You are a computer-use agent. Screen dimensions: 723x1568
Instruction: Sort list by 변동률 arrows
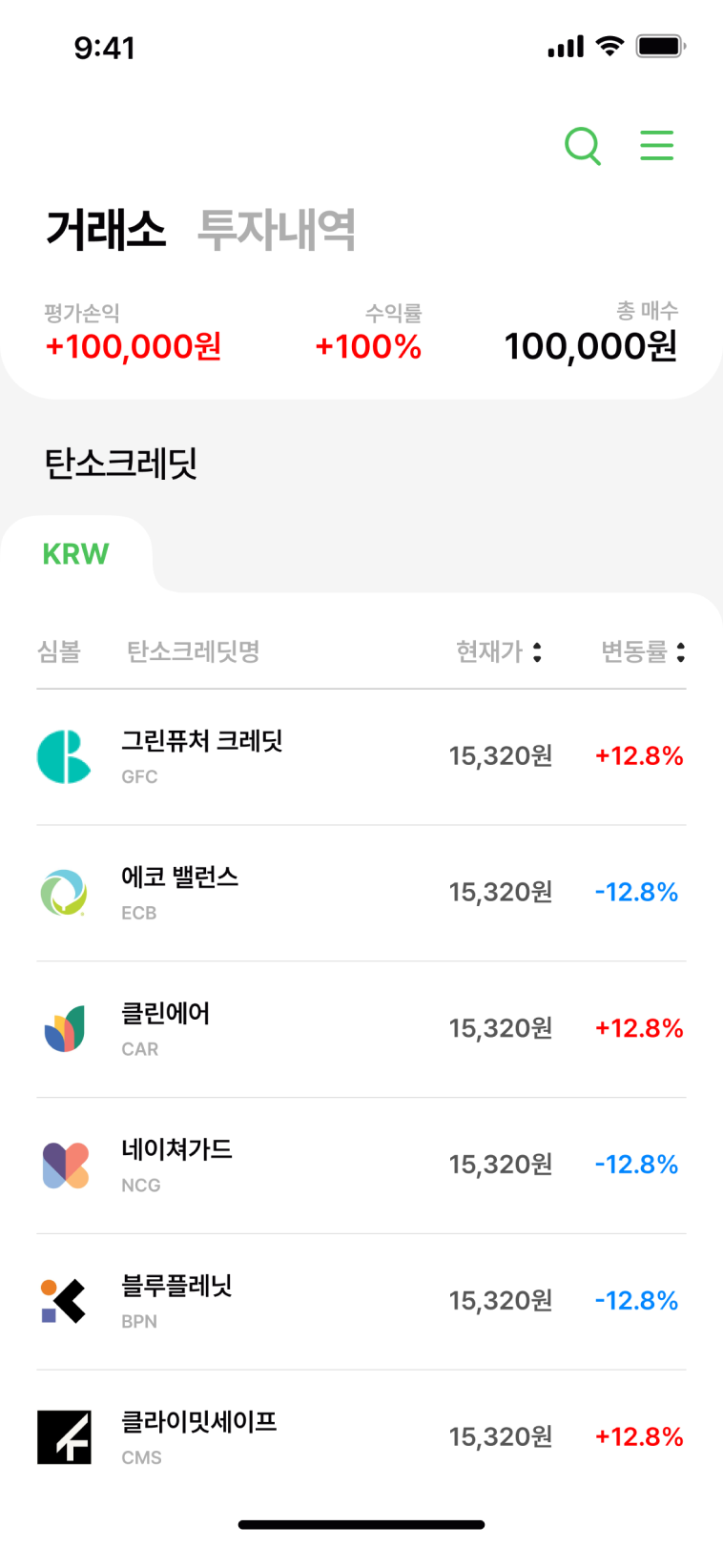click(x=680, y=652)
